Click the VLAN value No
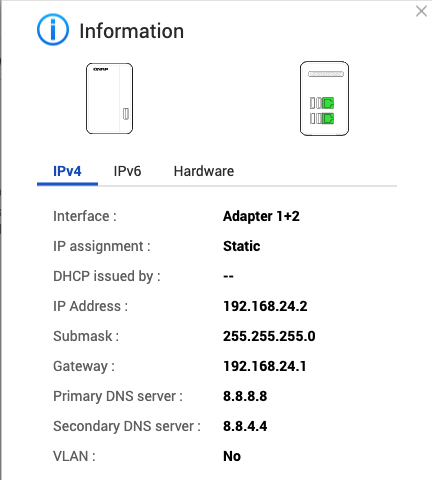Image resolution: width=432 pixels, height=480 pixels. coord(232,456)
